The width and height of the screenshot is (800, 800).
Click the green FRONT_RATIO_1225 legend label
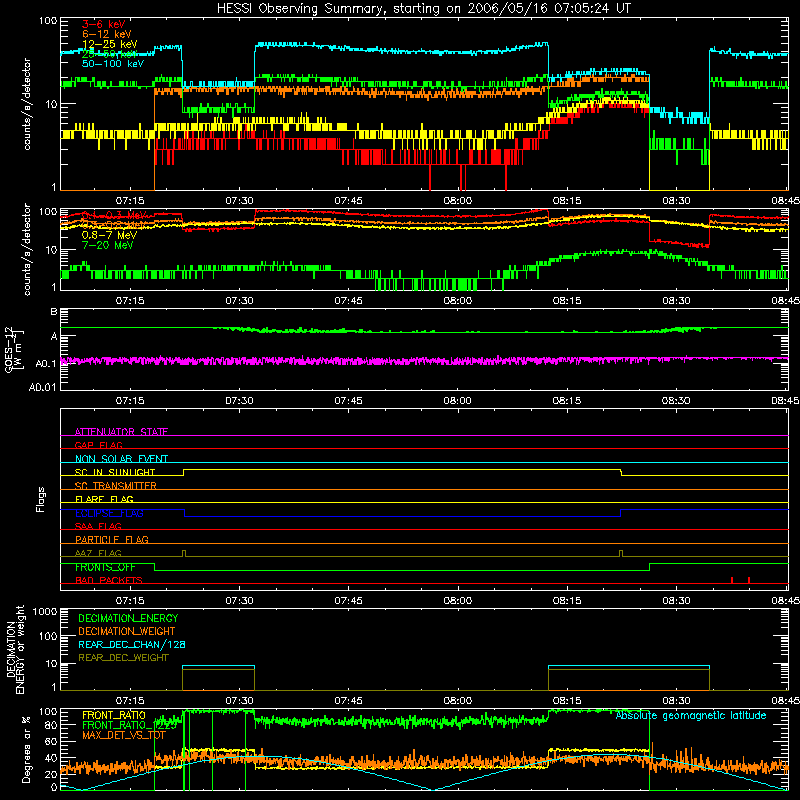[x=129, y=725]
